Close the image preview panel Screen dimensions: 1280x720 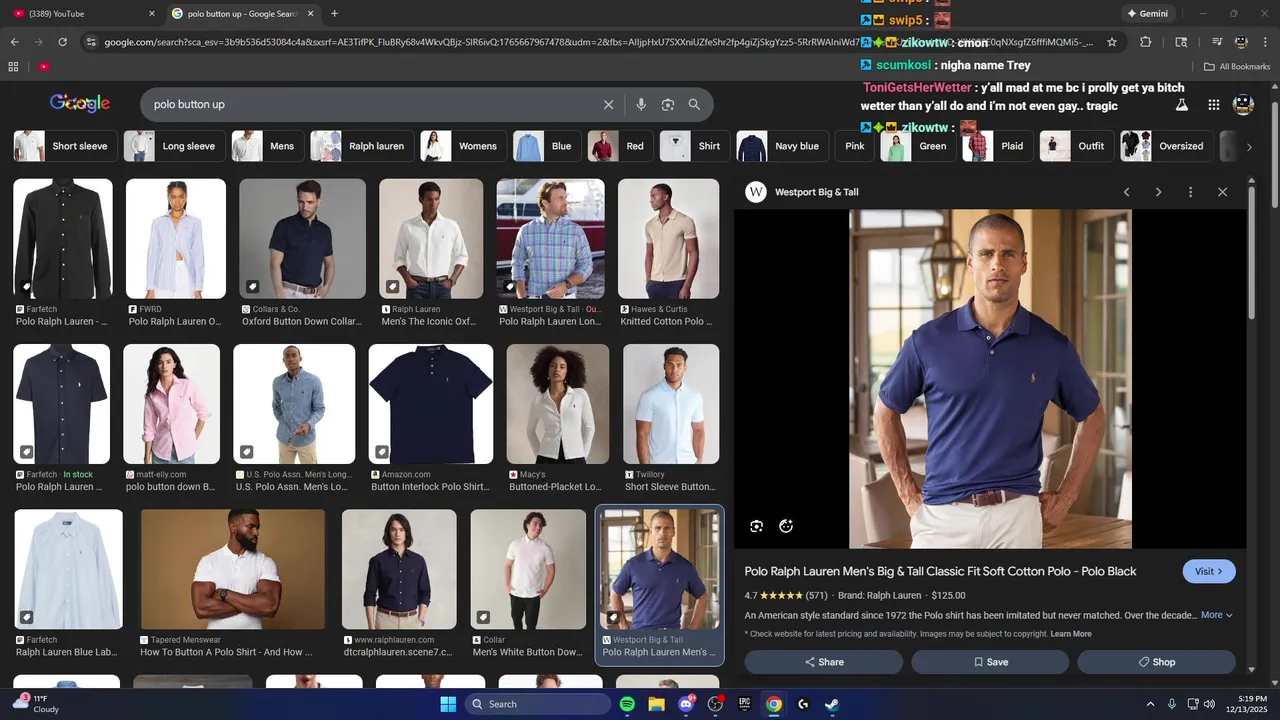[x=1222, y=192]
